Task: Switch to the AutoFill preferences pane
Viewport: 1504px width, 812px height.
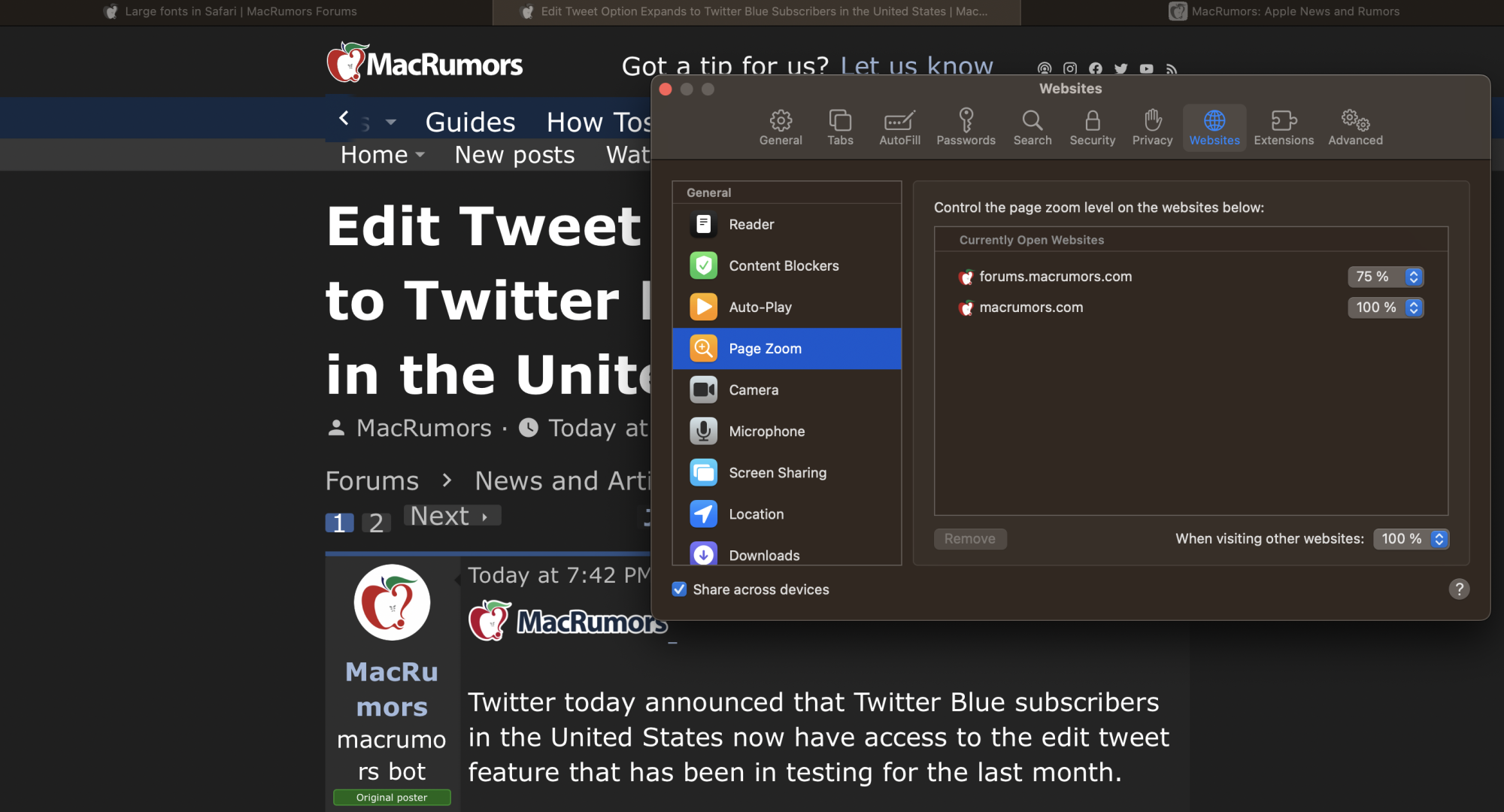Action: click(x=899, y=127)
